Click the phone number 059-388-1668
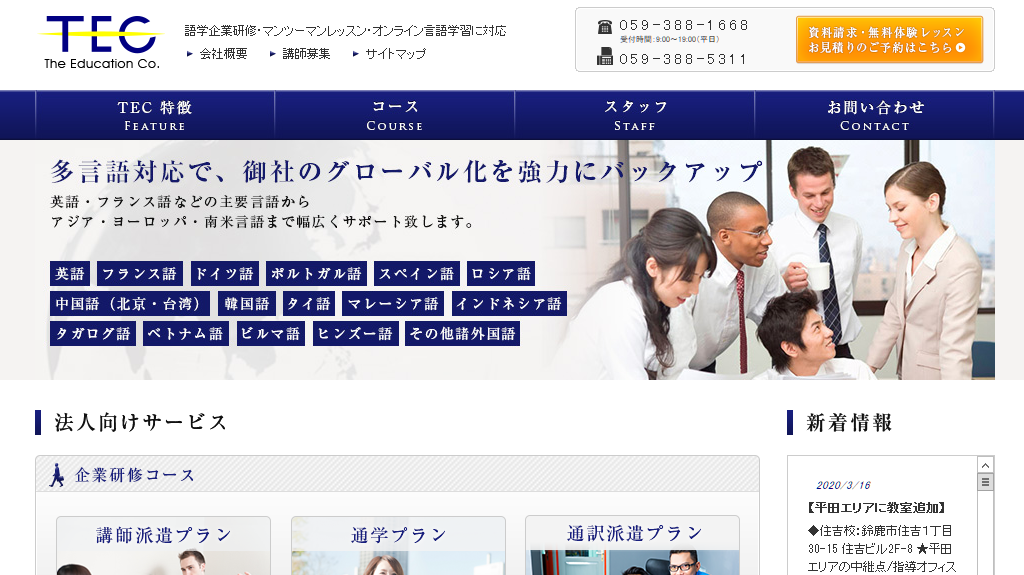 tap(684, 25)
